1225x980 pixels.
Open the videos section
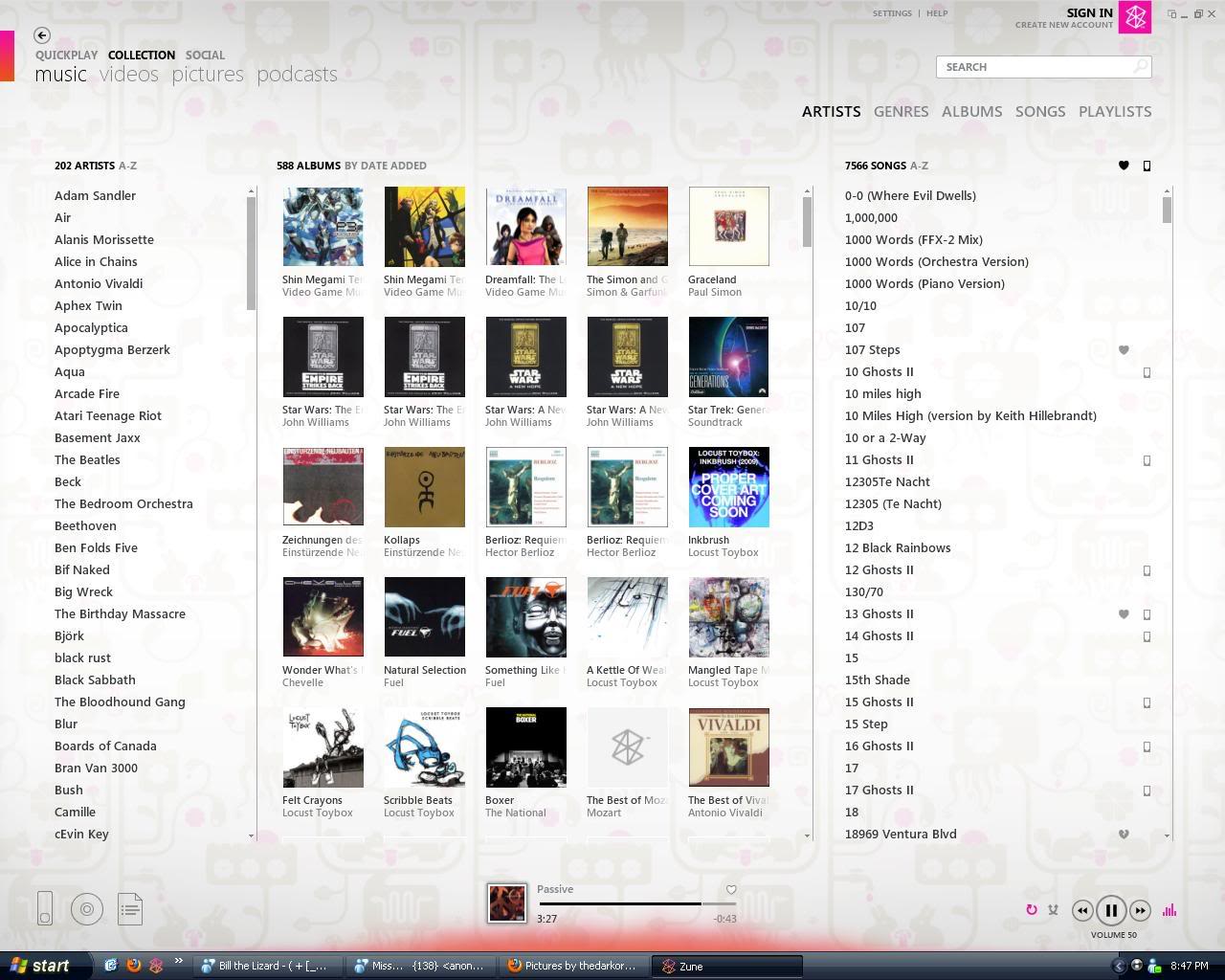coord(128,75)
